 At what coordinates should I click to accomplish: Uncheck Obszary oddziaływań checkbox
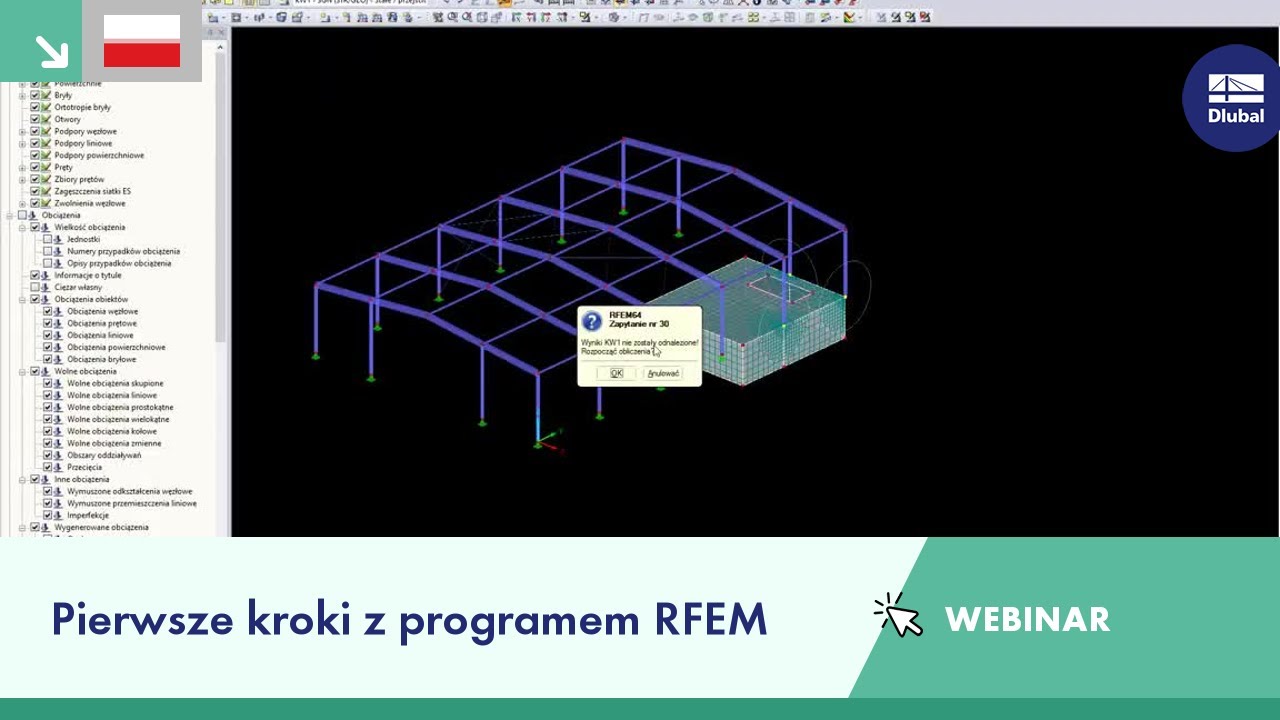click(x=47, y=455)
